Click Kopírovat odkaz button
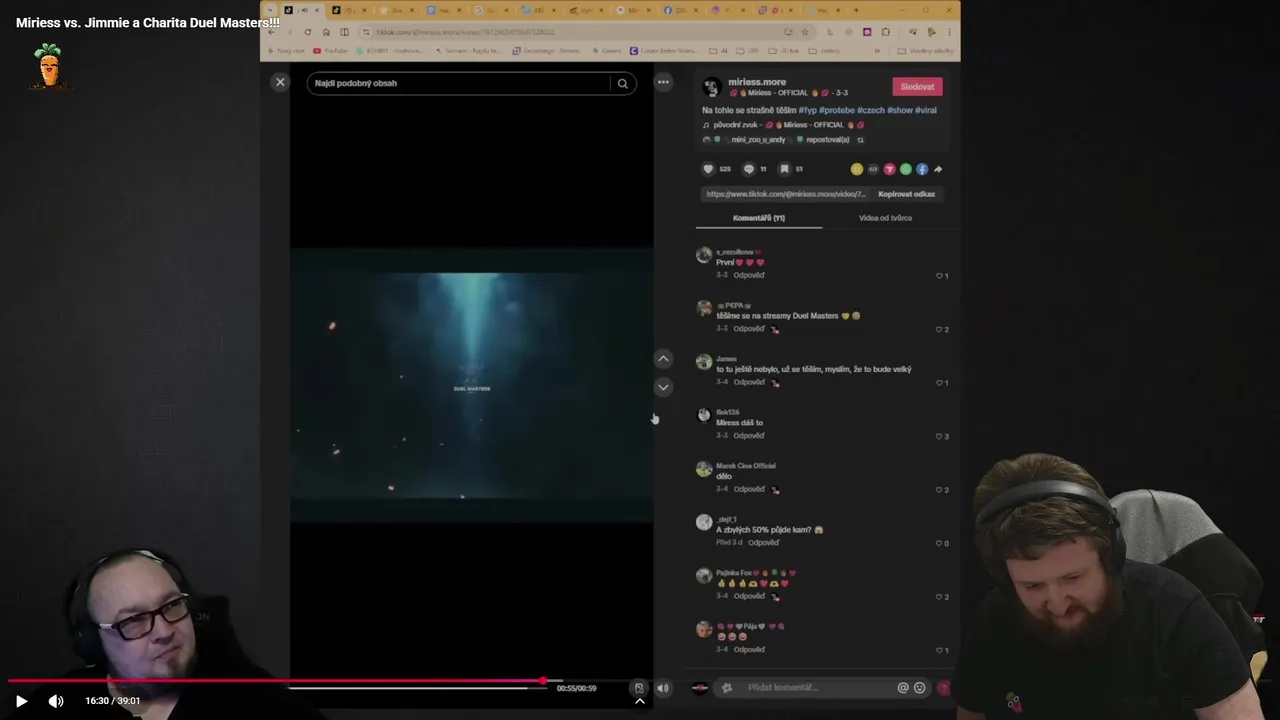 (907, 194)
